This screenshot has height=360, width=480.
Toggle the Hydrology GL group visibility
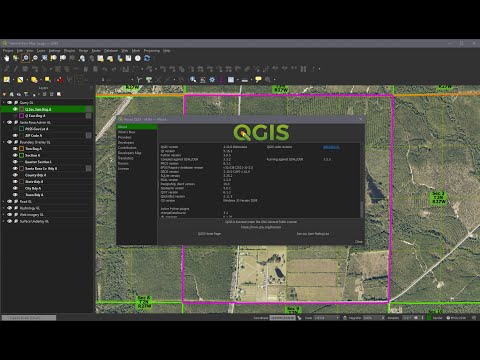point(10,208)
